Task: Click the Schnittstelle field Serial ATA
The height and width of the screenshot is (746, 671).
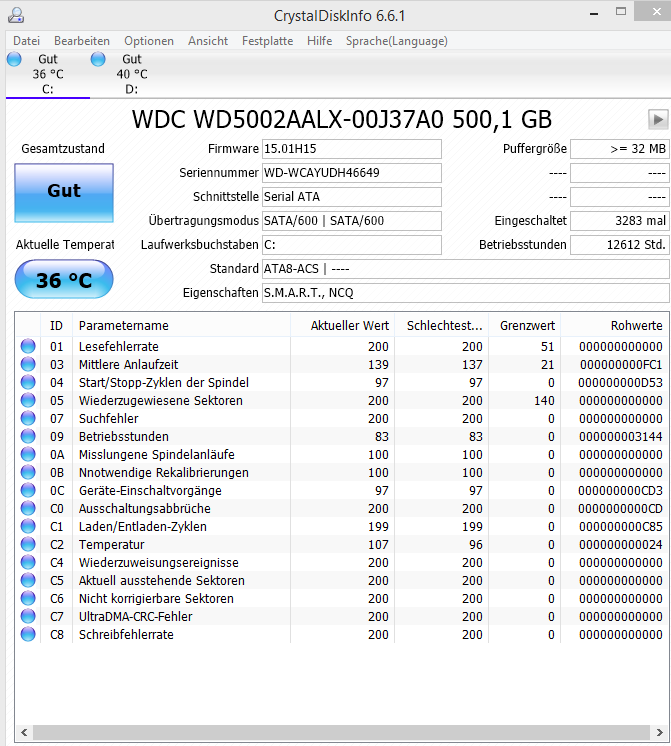Action: [x=352, y=196]
